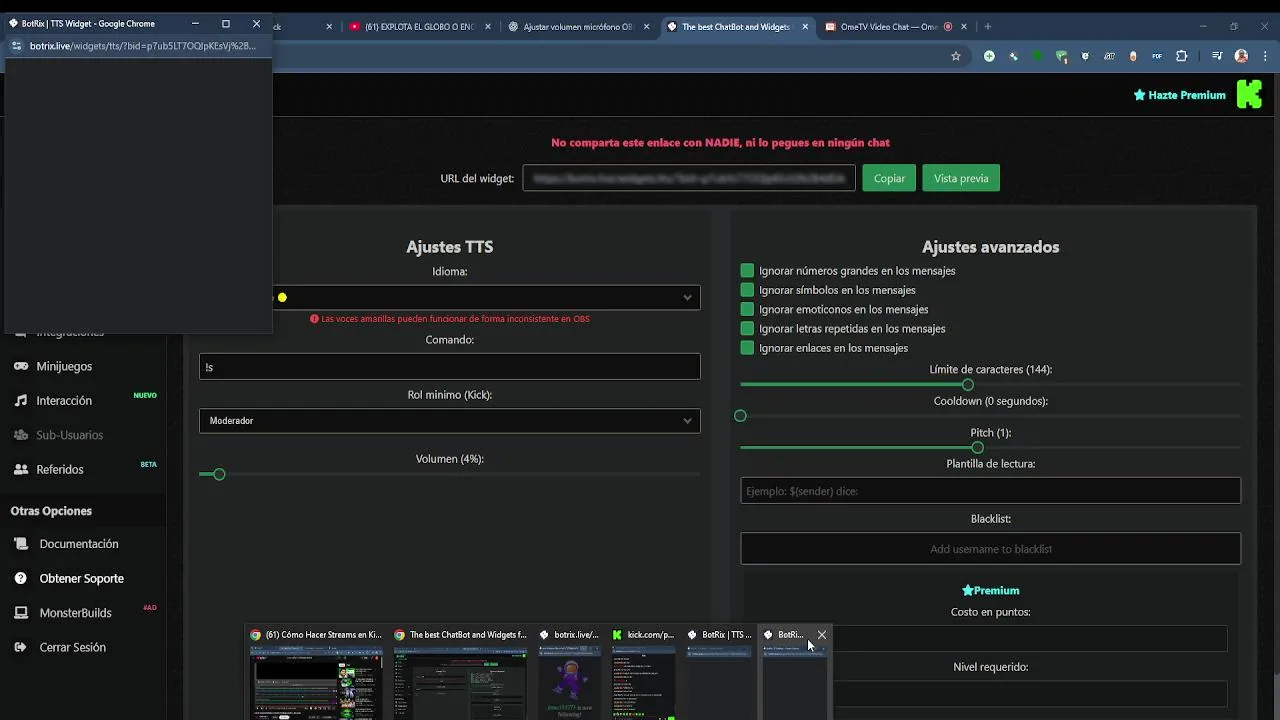
Task: Click the Obtener Soporte sidebar entry
Action: 81,578
